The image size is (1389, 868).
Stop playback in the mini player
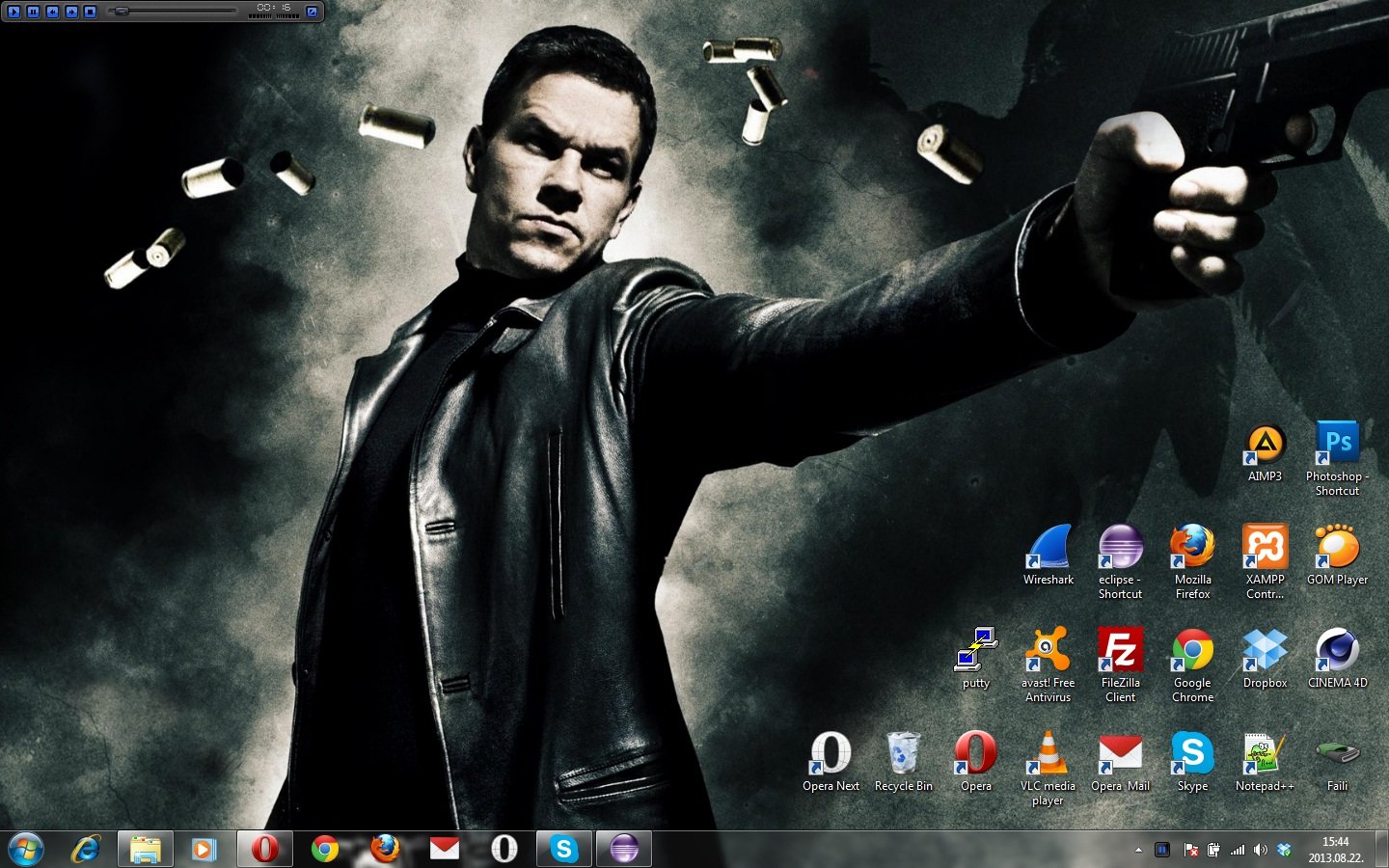(x=90, y=12)
